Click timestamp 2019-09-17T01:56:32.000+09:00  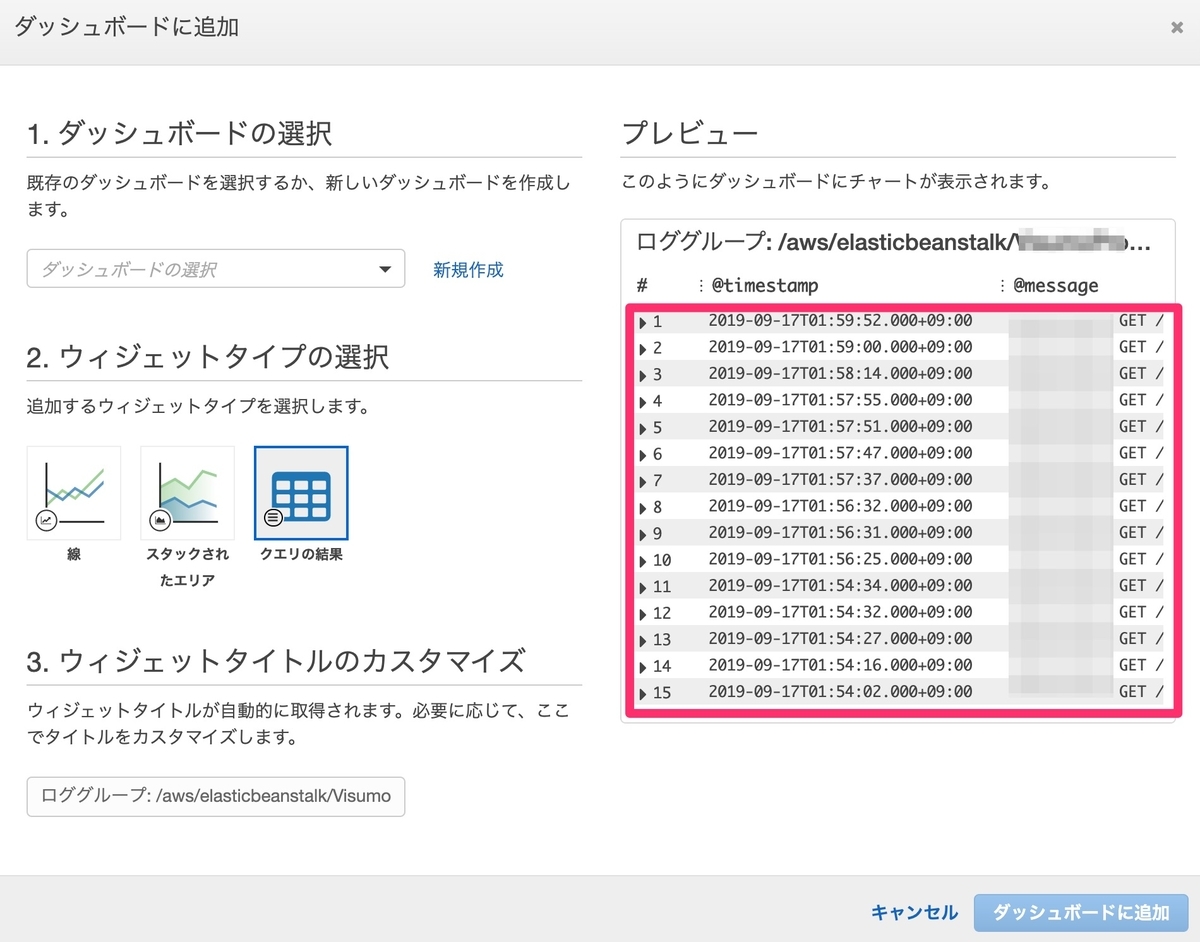(x=840, y=506)
